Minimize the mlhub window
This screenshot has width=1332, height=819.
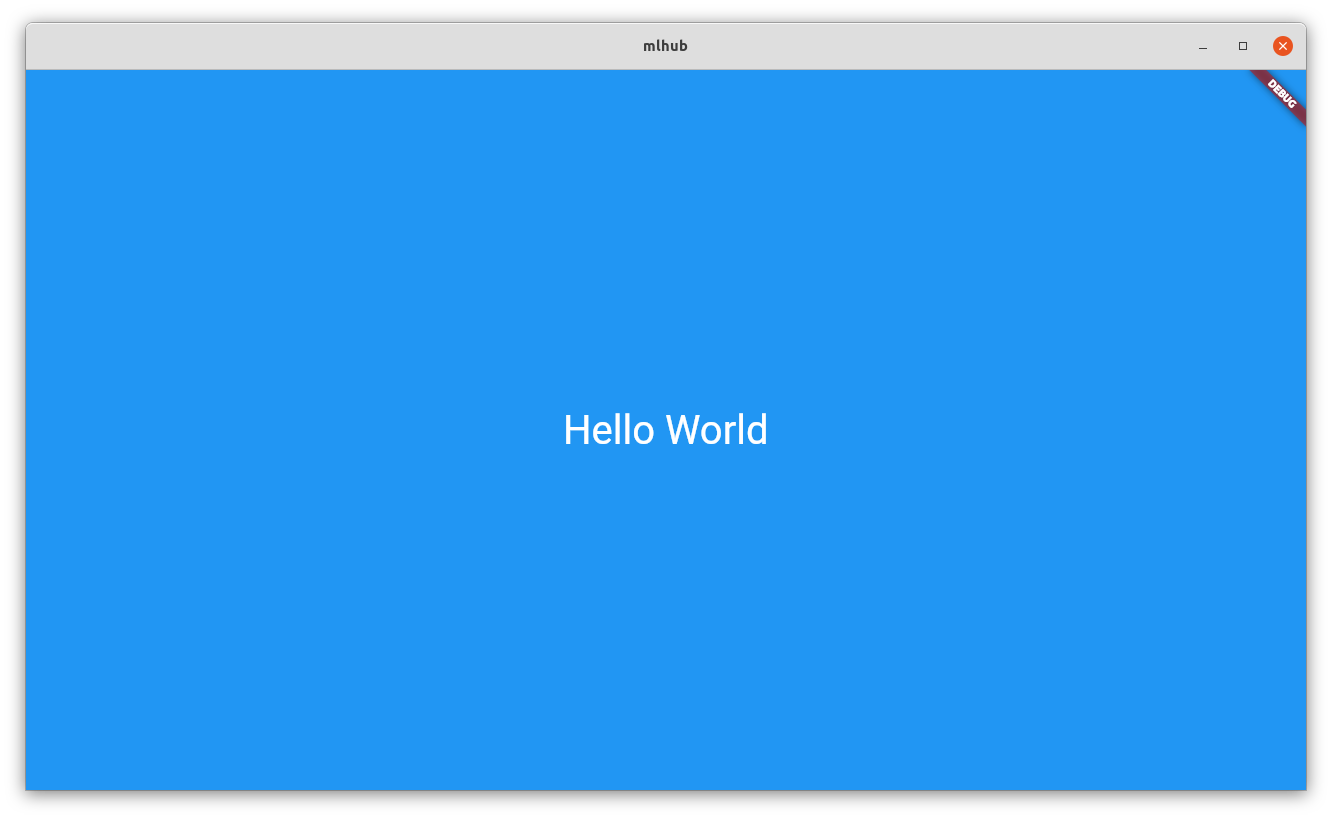click(x=1203, y=46)
